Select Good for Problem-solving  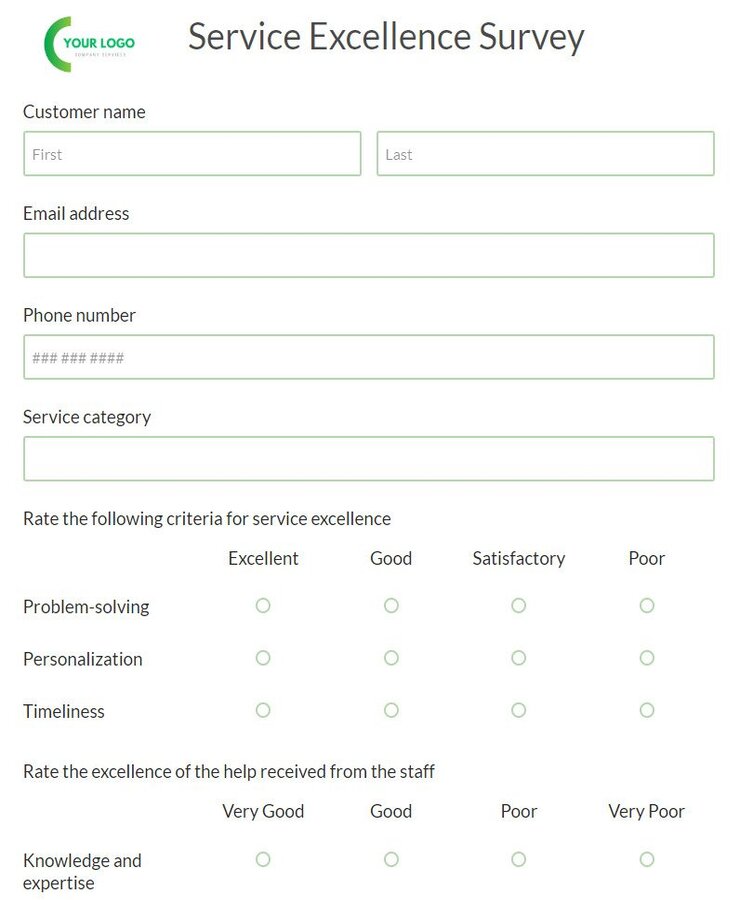click(x=391, y=605)
